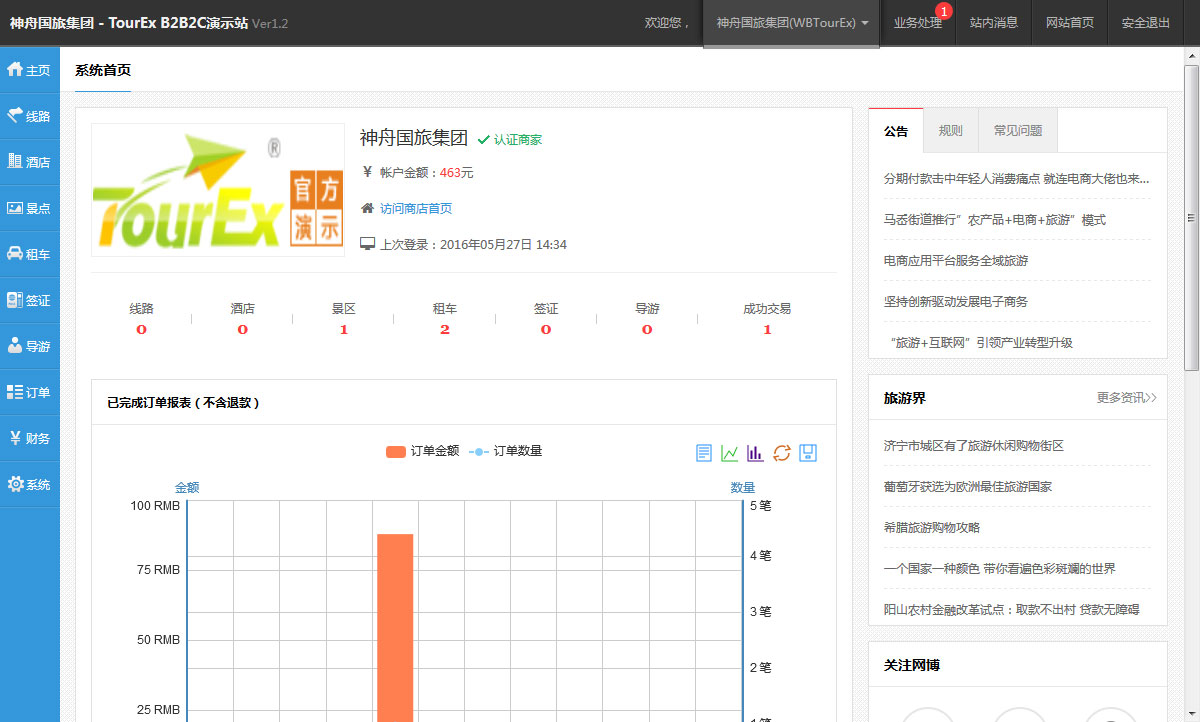Click the 463元 account balance
1200x722 pixels.
click(456, 172)
